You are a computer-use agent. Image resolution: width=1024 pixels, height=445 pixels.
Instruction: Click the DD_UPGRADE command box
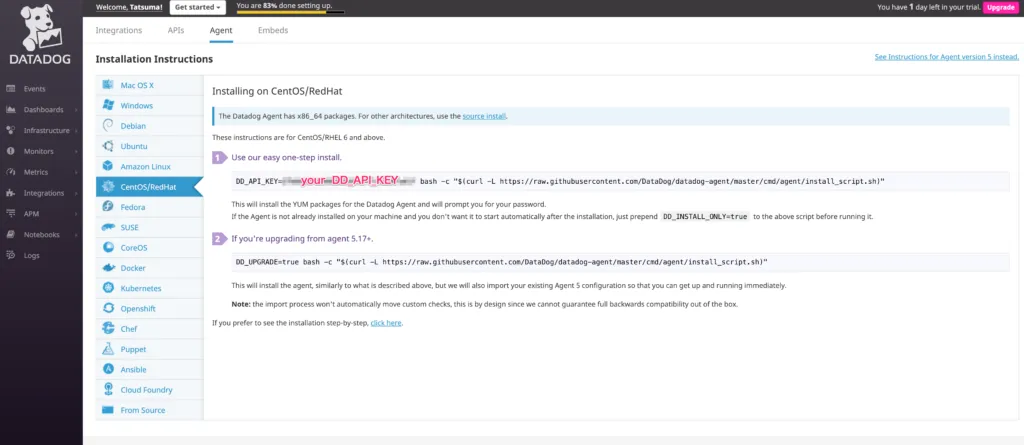tap(619, 262)
